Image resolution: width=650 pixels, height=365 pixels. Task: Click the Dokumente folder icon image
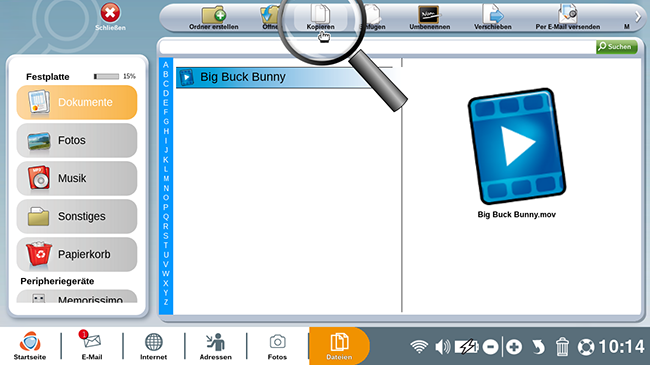pyautogui.click(x=39, y=102)
